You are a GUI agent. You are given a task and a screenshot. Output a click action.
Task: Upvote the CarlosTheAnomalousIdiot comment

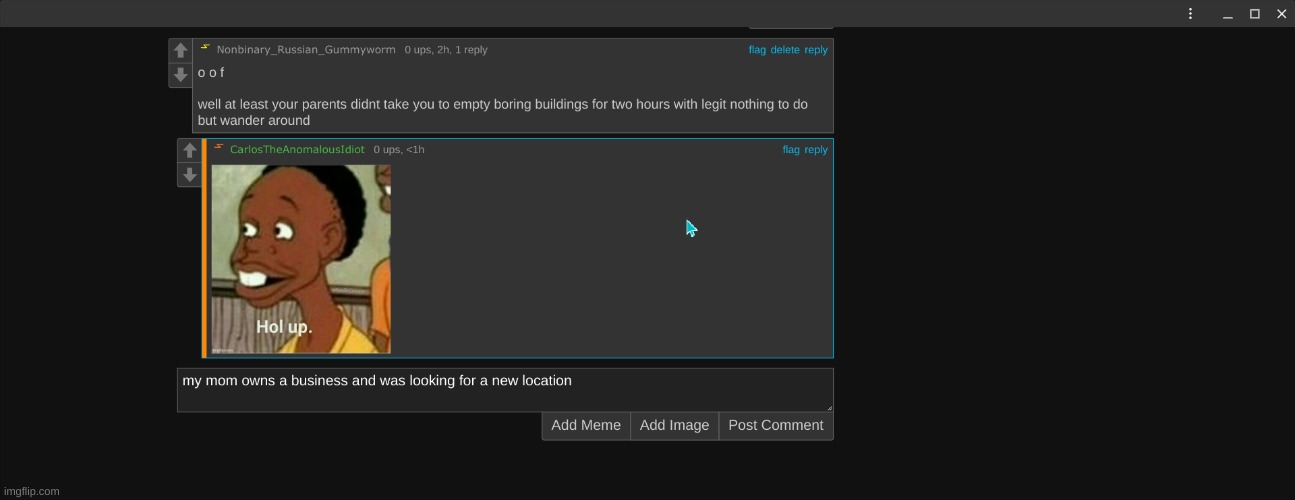coord(189,151)
